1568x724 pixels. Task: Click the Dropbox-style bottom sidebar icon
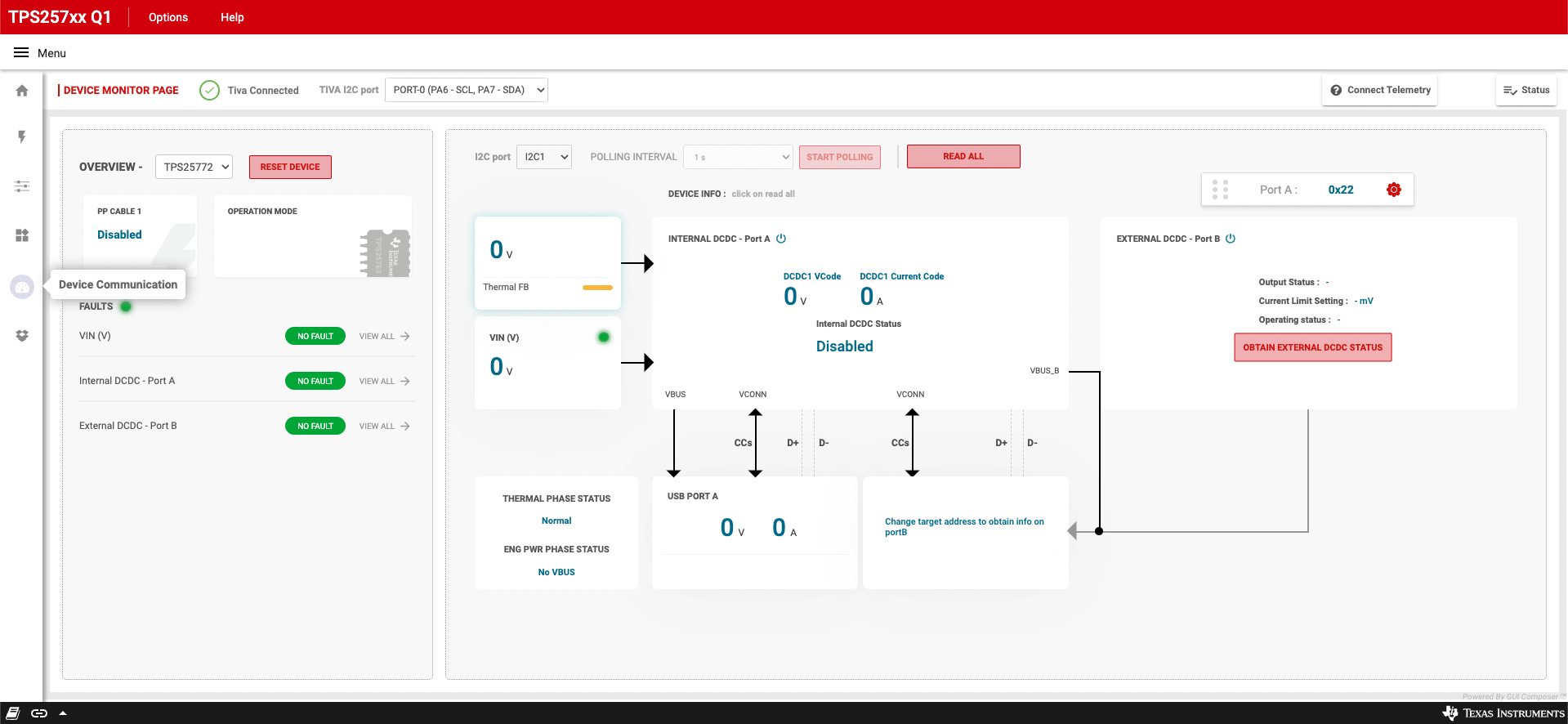tap(22, 336)
